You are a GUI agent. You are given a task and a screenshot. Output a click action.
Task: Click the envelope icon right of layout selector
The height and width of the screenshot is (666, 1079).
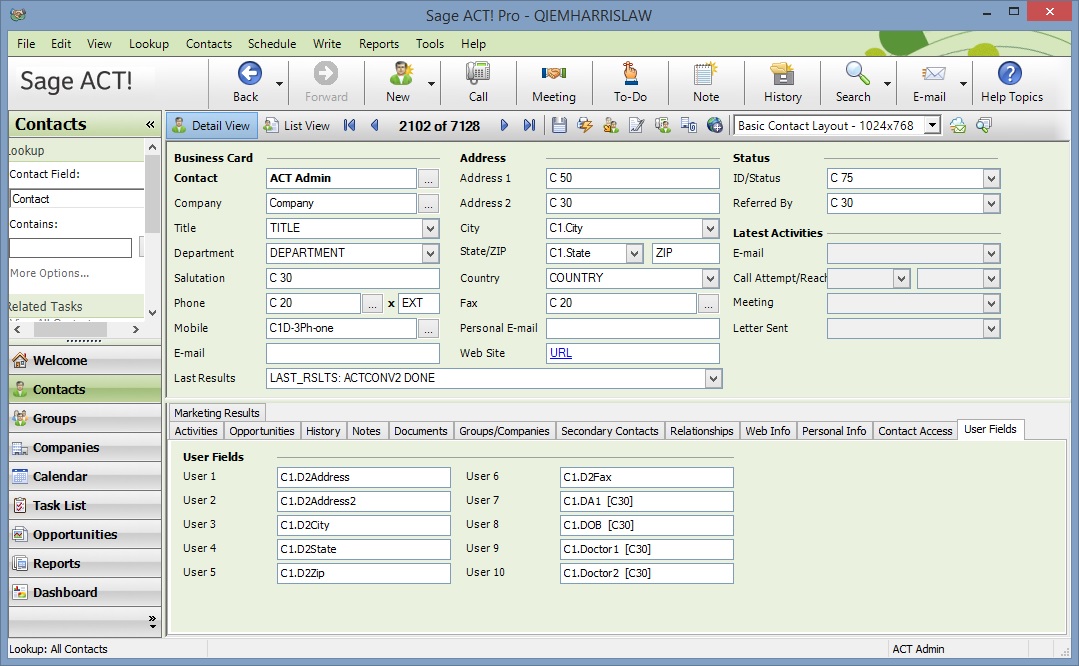(957, 125)
